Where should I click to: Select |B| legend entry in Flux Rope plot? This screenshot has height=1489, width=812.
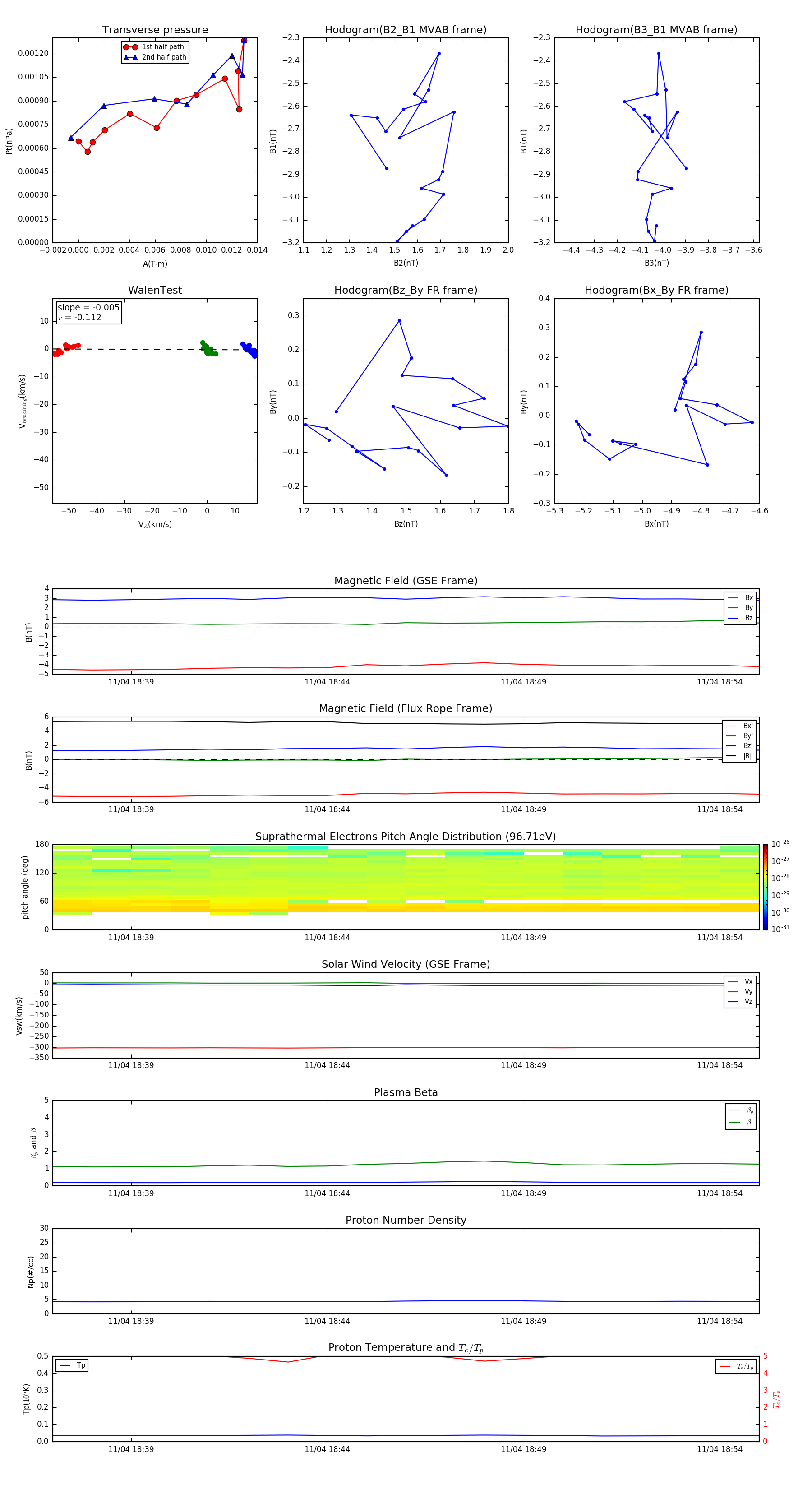(x=740, y=756)
